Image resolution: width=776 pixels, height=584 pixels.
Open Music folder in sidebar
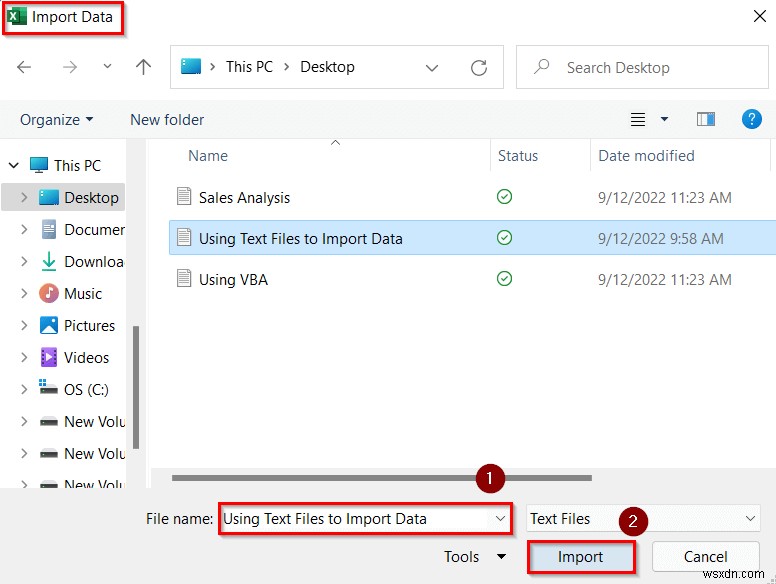tap(83, 293)
